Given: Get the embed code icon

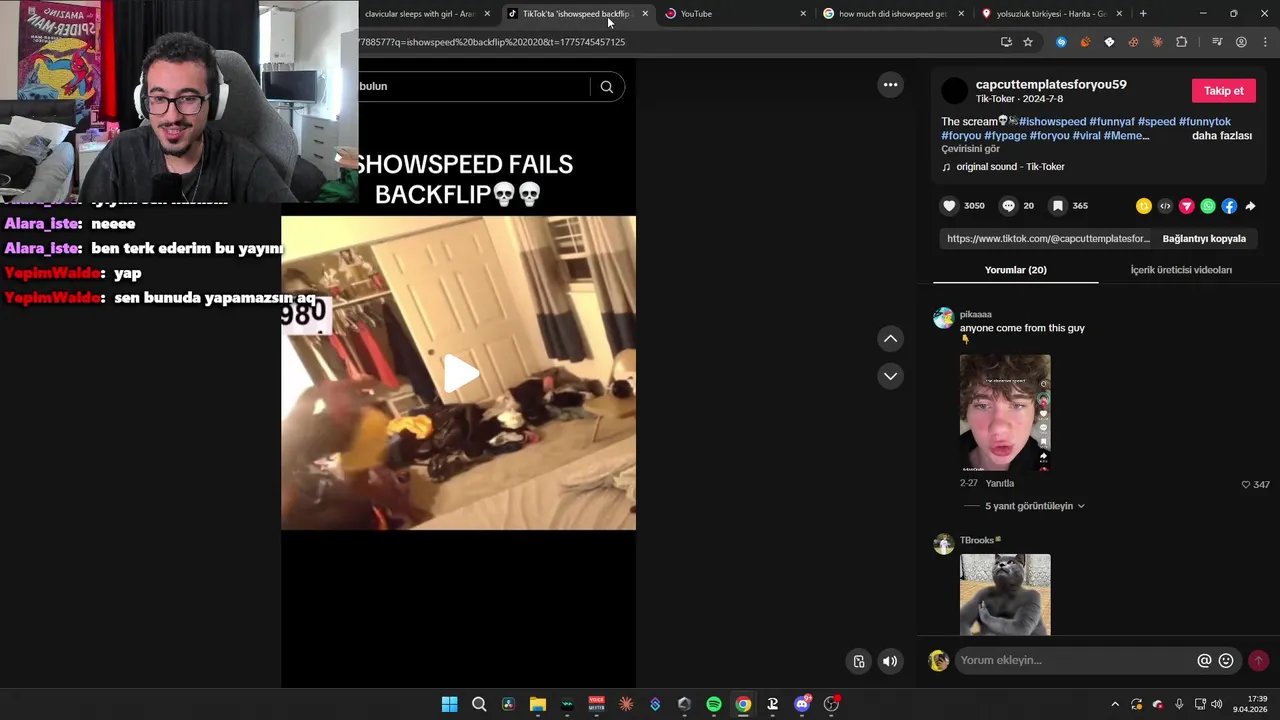Looking at the screenshot, I should pyautogui.click(x=1165, y=206).
